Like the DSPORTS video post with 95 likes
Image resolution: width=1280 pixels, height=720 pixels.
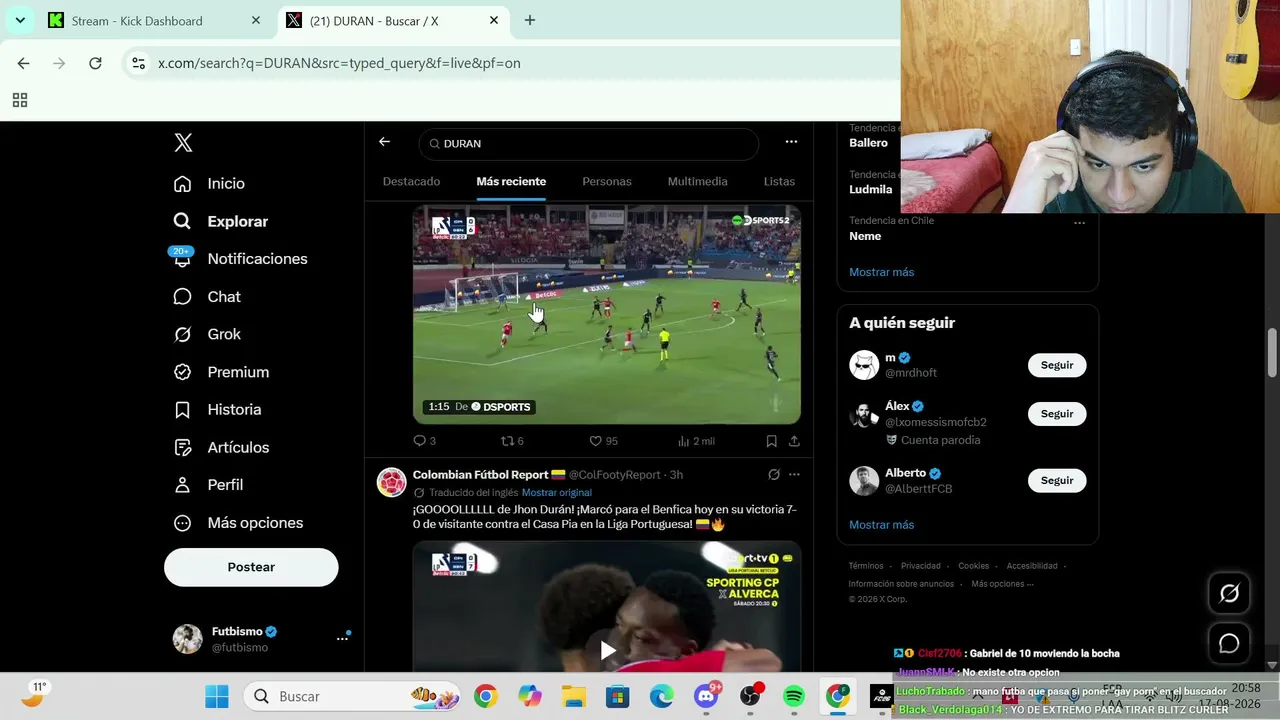tap(603, 441)
